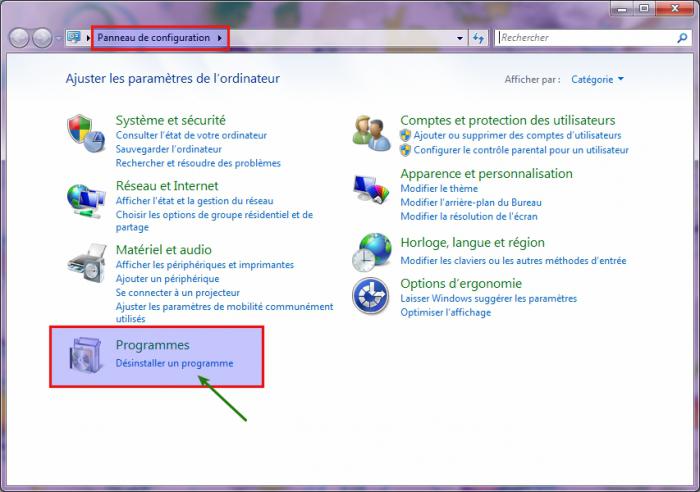Open the Matériel et audio printer icon
This screenshot has height=492, width=700.
point(87,263)
